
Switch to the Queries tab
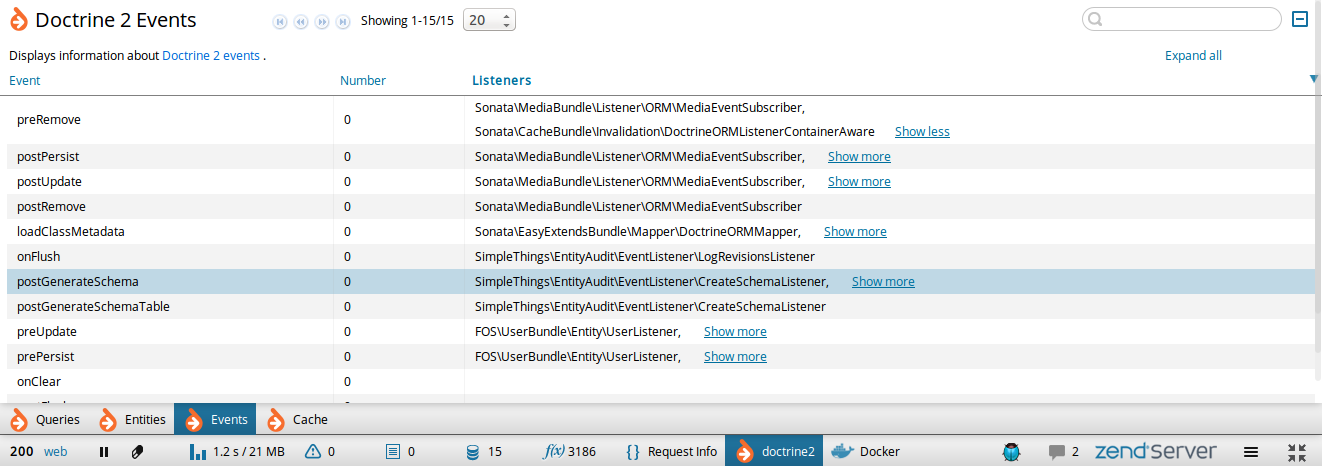(x=45, y=420)
